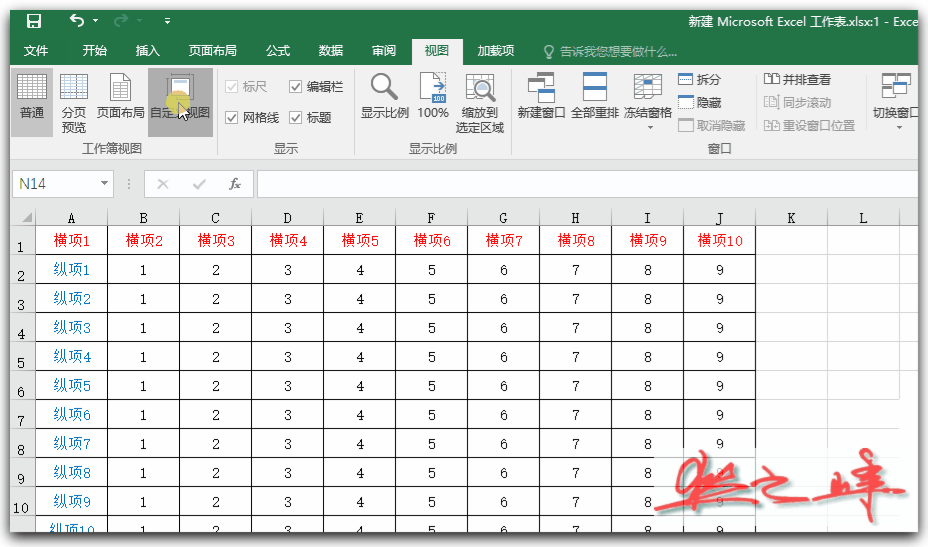This screenshot has height=547, width=928.
Task: Select cell containing 横项3
Action: click(x=215, y=240)
